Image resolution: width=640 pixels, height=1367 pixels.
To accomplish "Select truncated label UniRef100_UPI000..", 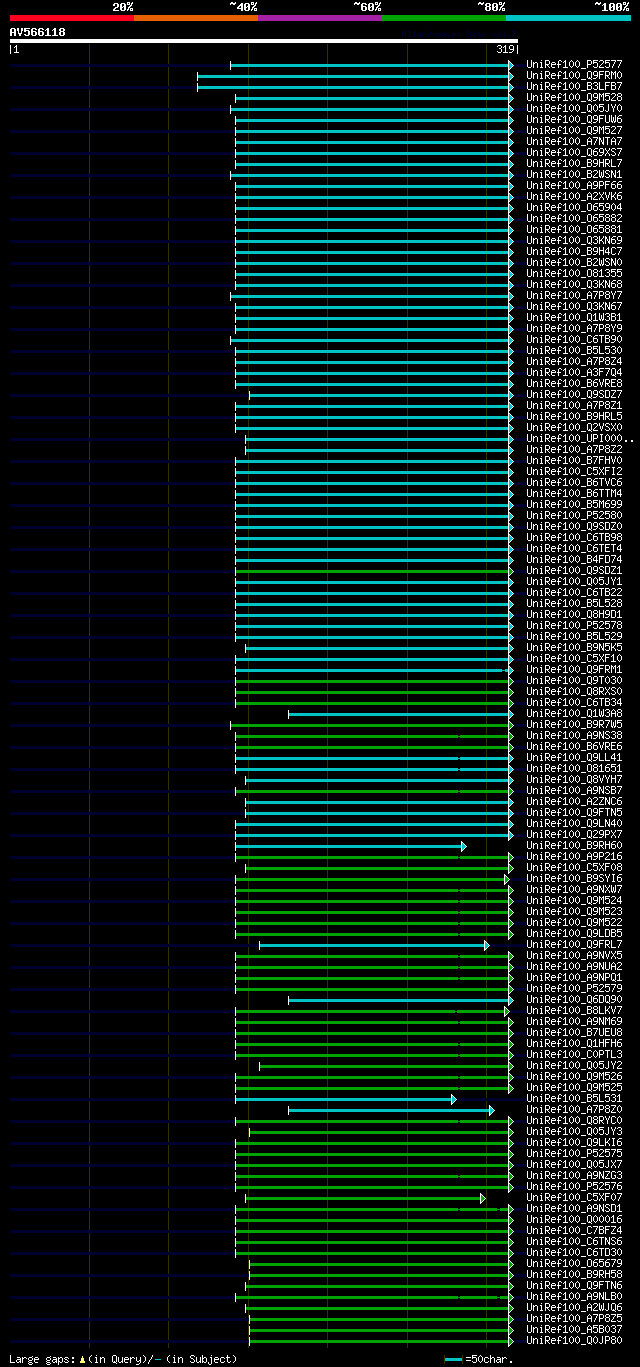I will pos(579,439).
